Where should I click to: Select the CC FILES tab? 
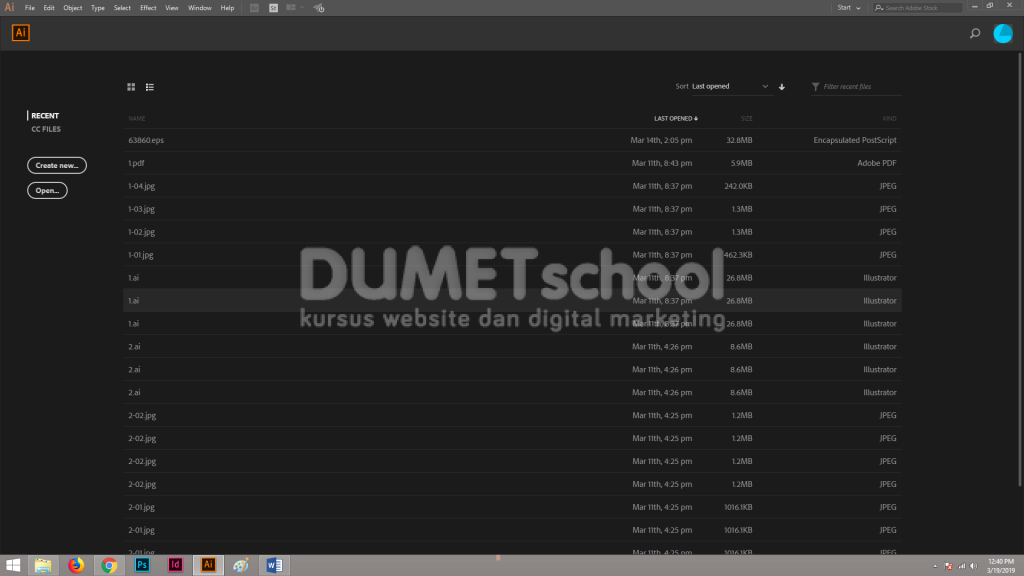46,129
